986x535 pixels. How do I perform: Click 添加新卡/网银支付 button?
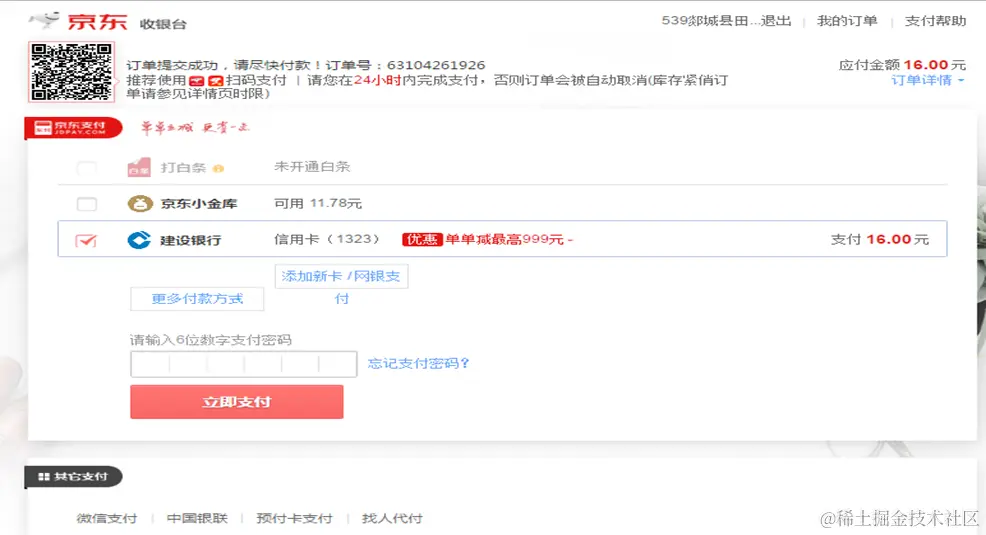(x=341, y=277)
